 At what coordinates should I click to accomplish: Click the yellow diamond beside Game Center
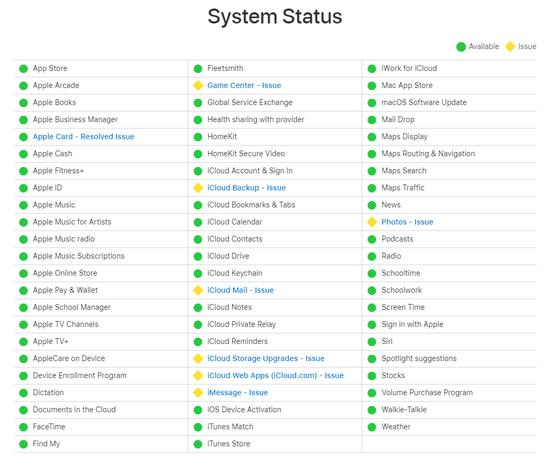tap(198, 86)
